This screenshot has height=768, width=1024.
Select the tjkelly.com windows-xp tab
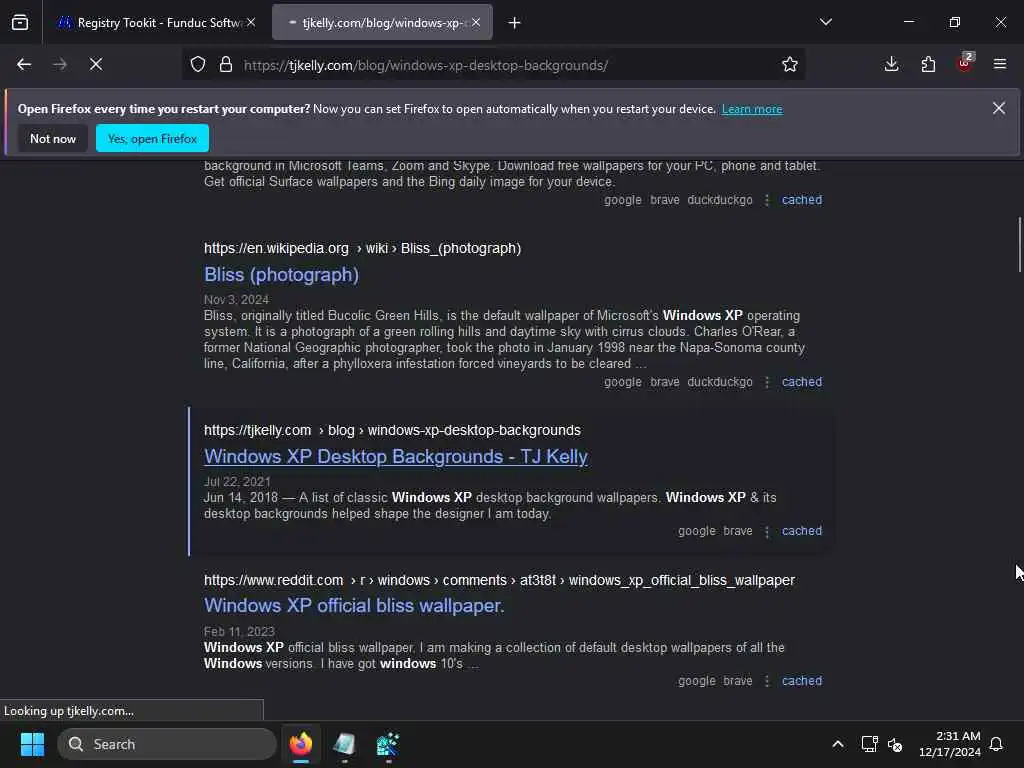[382, 22]
